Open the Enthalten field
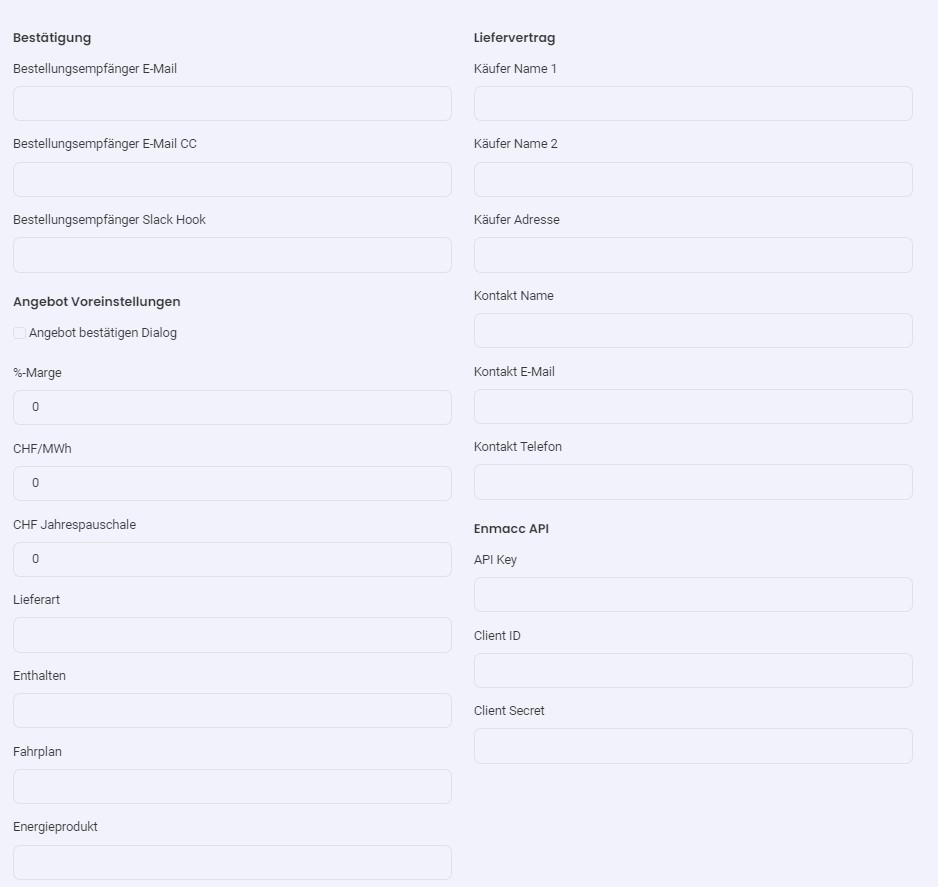Image resolution: width=938 pixels, height=887 pixels. pyautogui.click(x=232, y=711)
